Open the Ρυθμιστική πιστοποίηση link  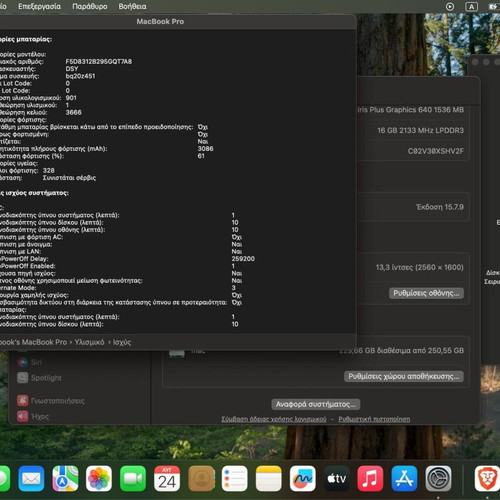tap(374, 419)
